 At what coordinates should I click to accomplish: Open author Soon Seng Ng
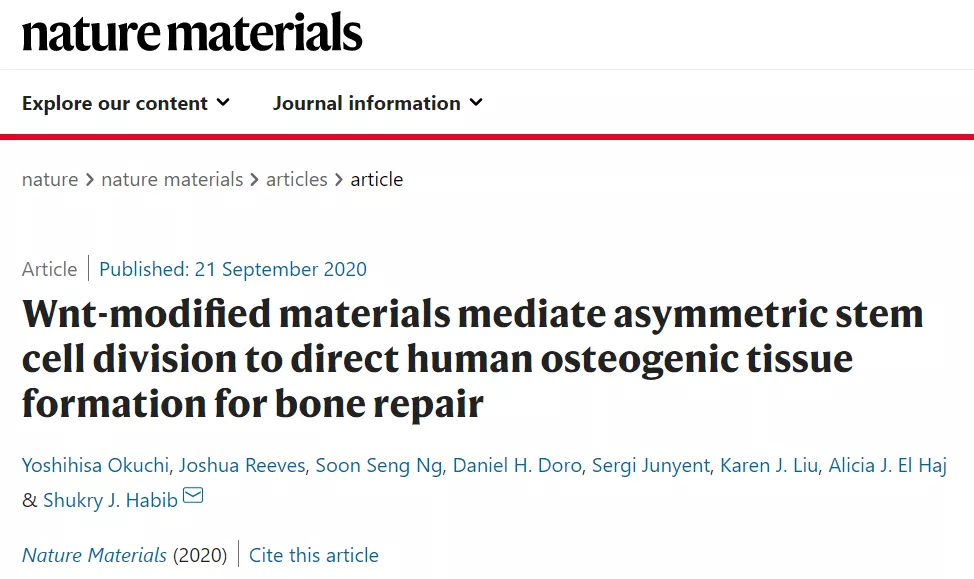pos(379,465)
